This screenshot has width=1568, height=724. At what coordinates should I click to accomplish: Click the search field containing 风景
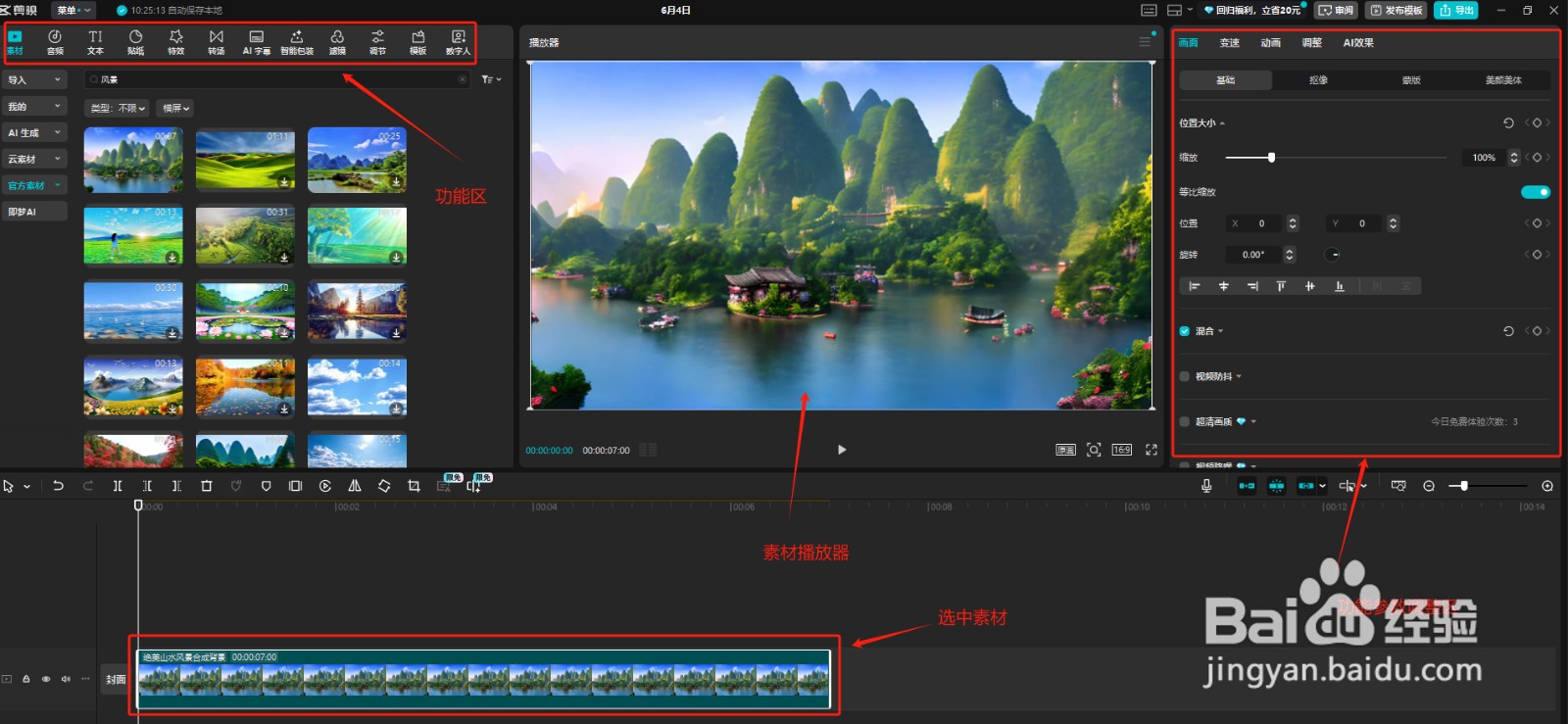coord(278,79)
